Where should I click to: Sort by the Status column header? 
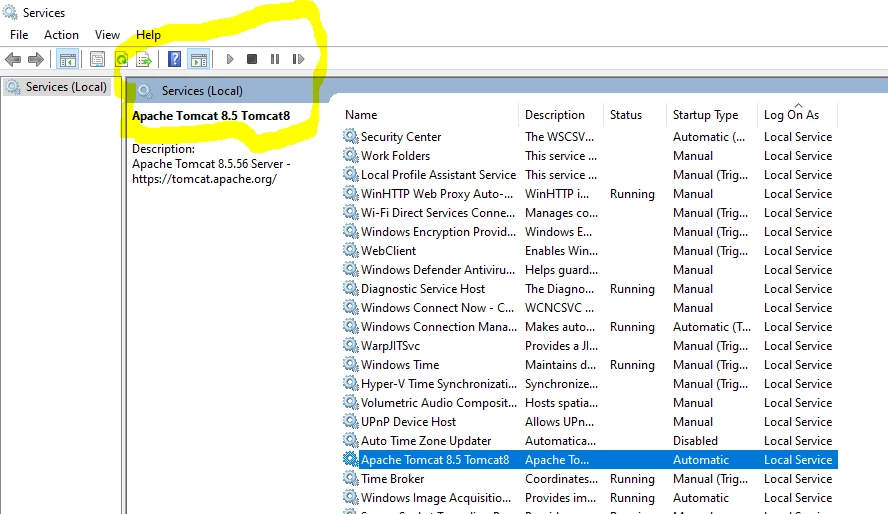point(626,115)
